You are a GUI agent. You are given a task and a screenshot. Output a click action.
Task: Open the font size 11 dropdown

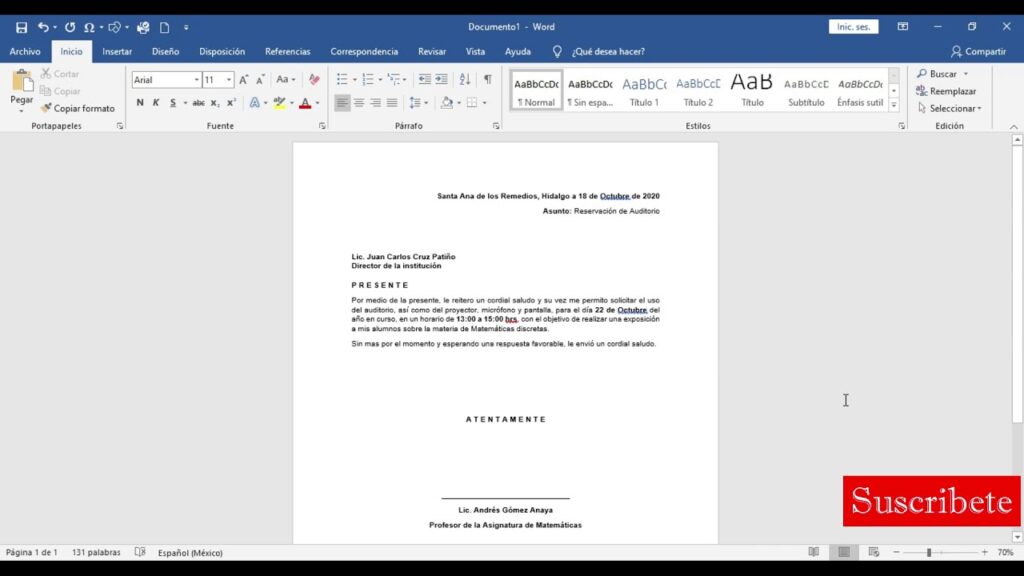coord(229,80)
